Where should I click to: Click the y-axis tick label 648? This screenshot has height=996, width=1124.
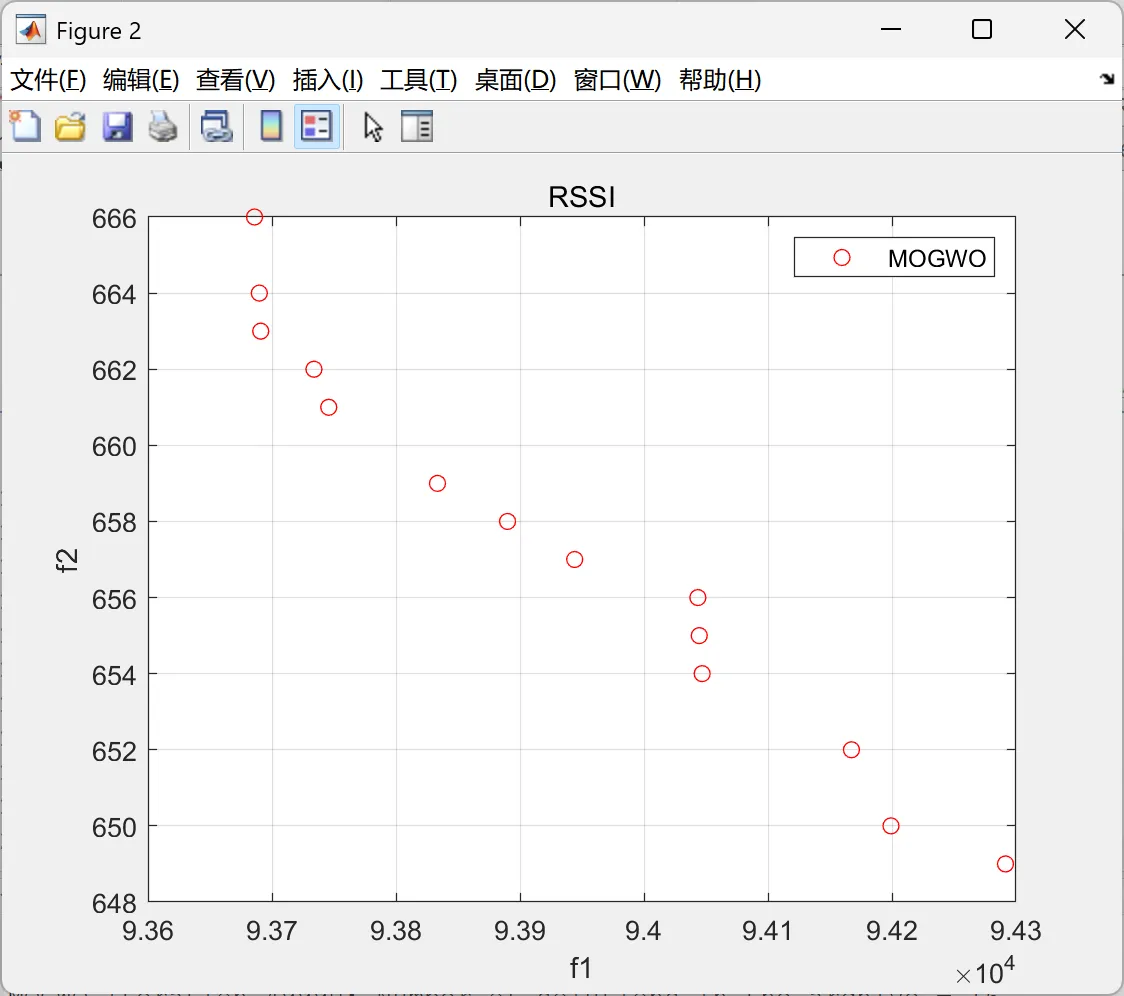[114, 903]
